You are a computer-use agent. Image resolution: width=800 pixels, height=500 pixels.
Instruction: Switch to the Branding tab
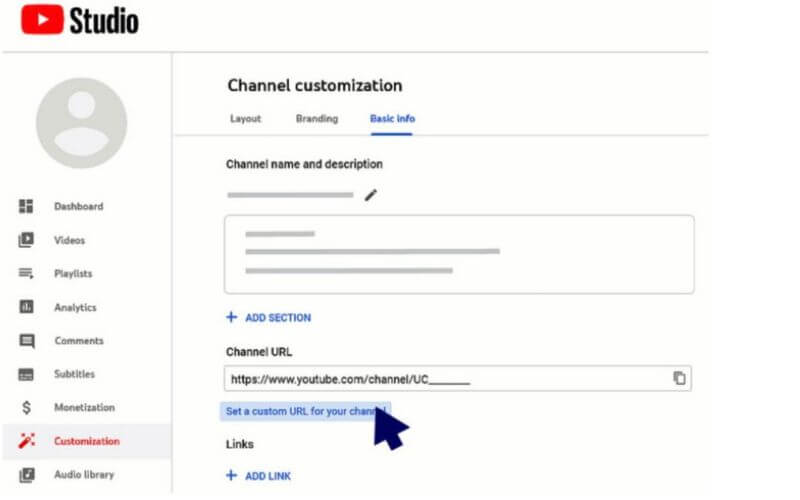(x=316, y=119)
